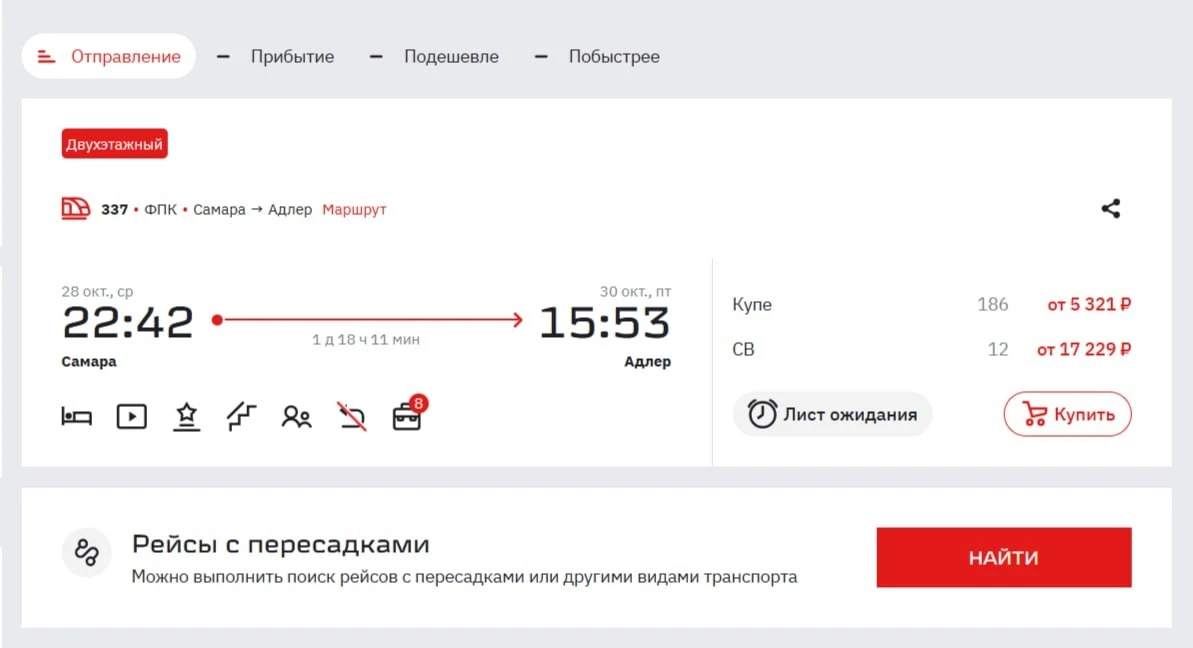Click arrival station Адлер label

(x=647, y=361)
